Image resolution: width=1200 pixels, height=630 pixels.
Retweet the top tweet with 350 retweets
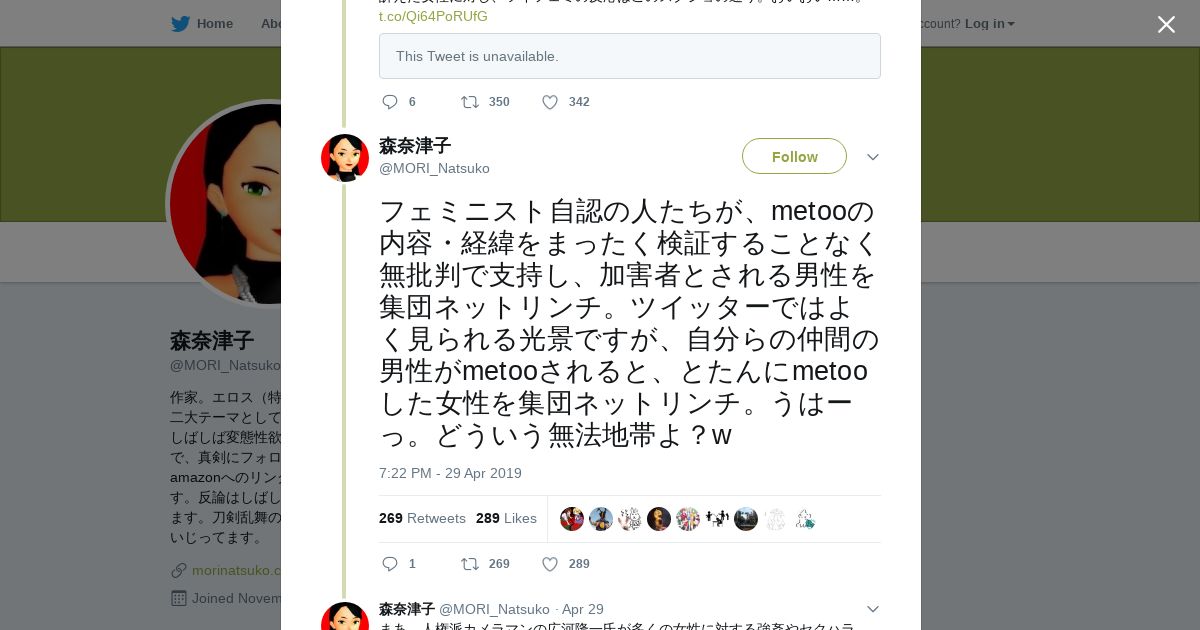point(470,102)
